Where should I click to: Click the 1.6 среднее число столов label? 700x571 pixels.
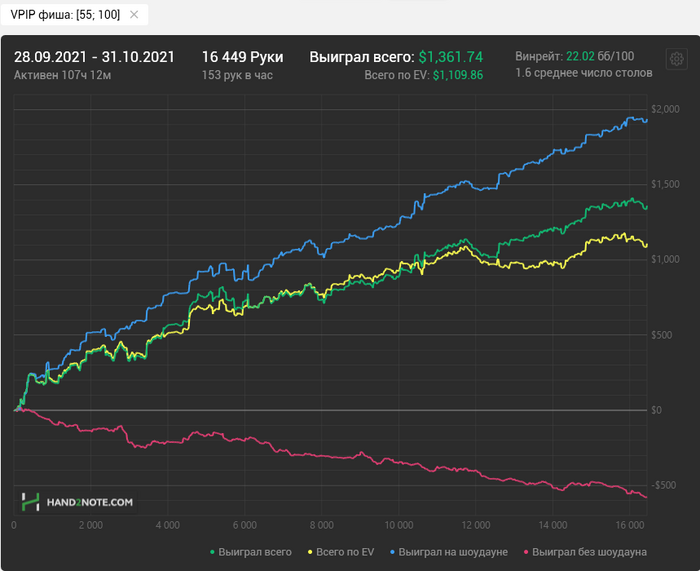pos(584,73)
